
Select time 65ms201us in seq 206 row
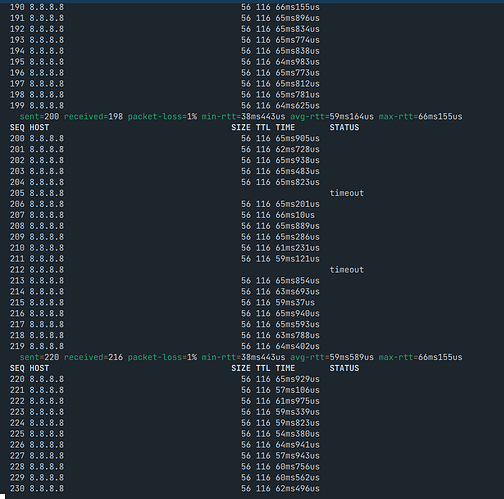tap(297, 204)
